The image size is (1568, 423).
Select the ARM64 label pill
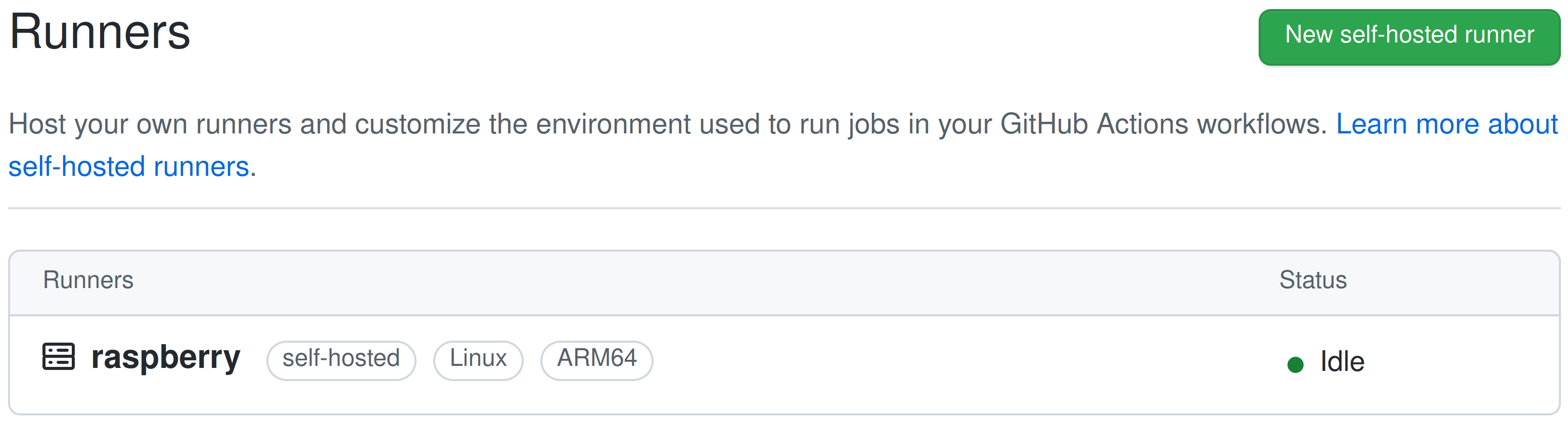click(x=596, y=360)
